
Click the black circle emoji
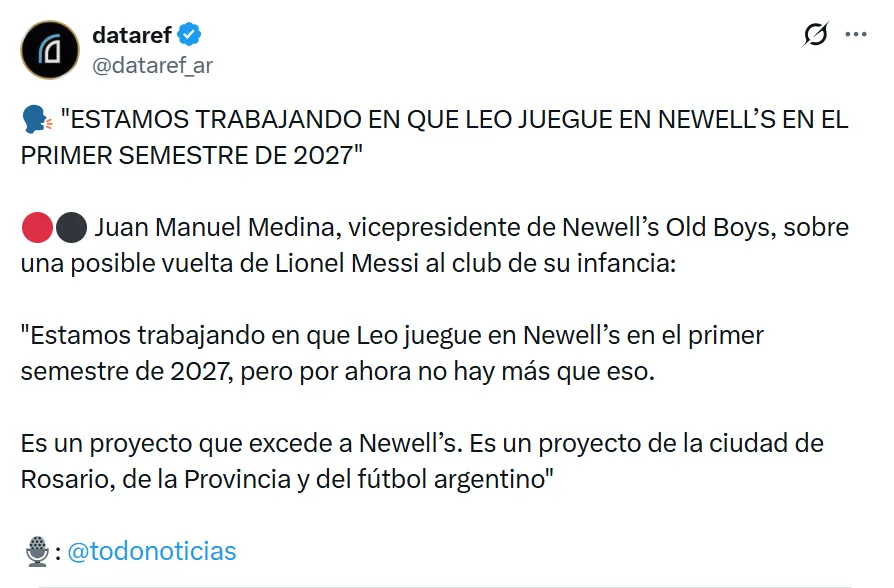pos(71,227)
